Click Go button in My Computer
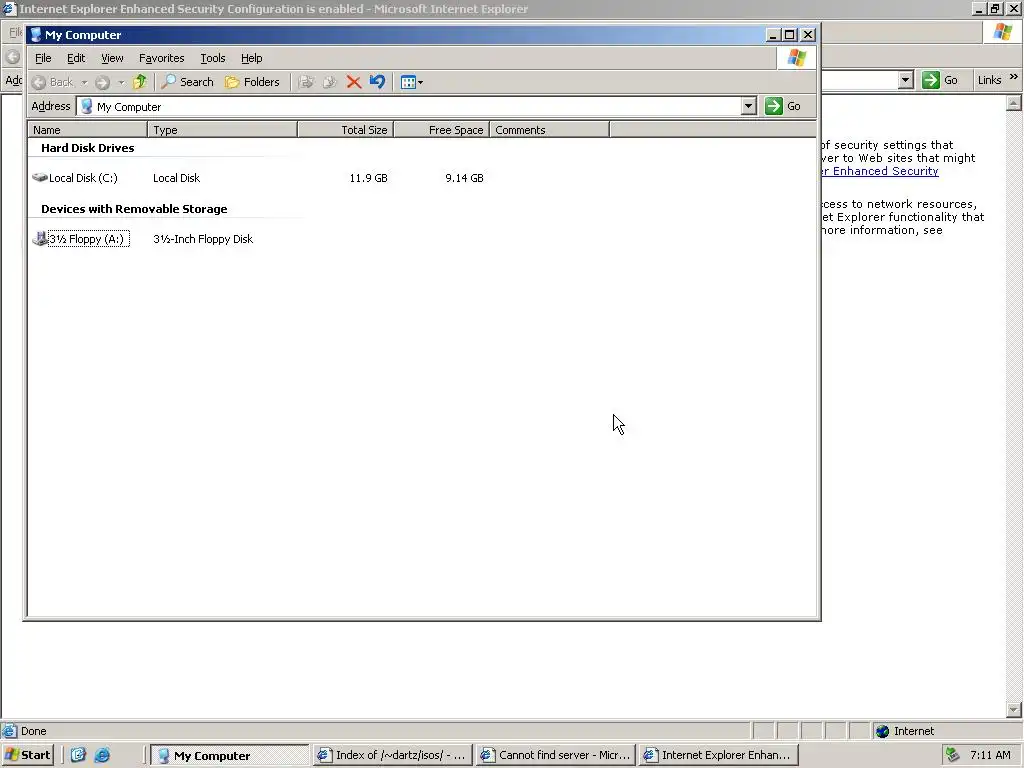Viewport: 1024px width, 768px height. pyautogui.click(x=783, y=106)
